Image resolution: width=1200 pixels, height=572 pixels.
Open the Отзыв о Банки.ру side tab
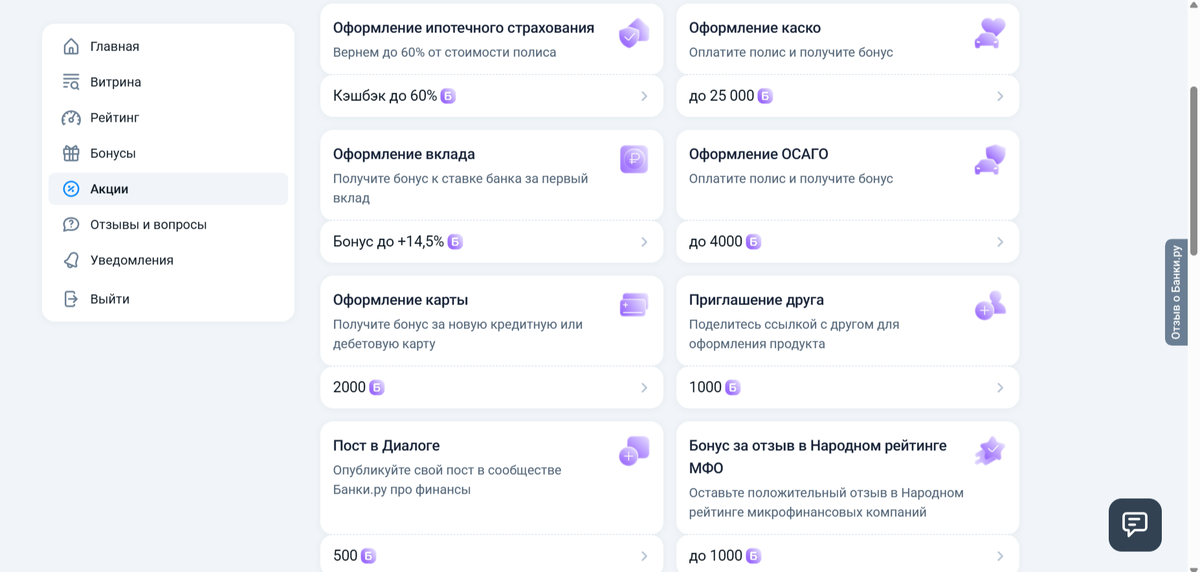(x=1176, y=292)
